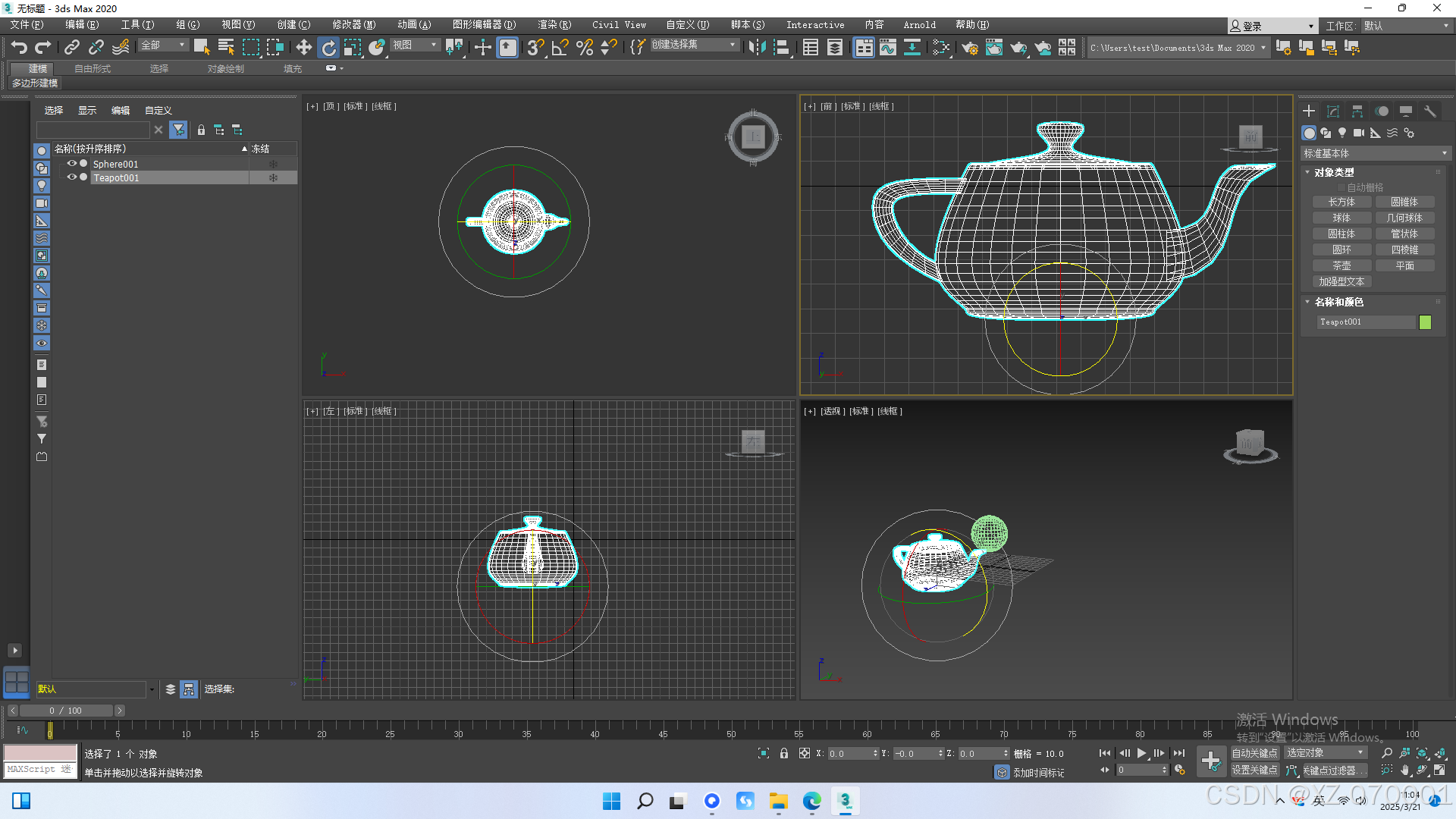Screen dimensions: 1456x819
Task: Click the Undo arrow icon
Action: click(19, 48)
